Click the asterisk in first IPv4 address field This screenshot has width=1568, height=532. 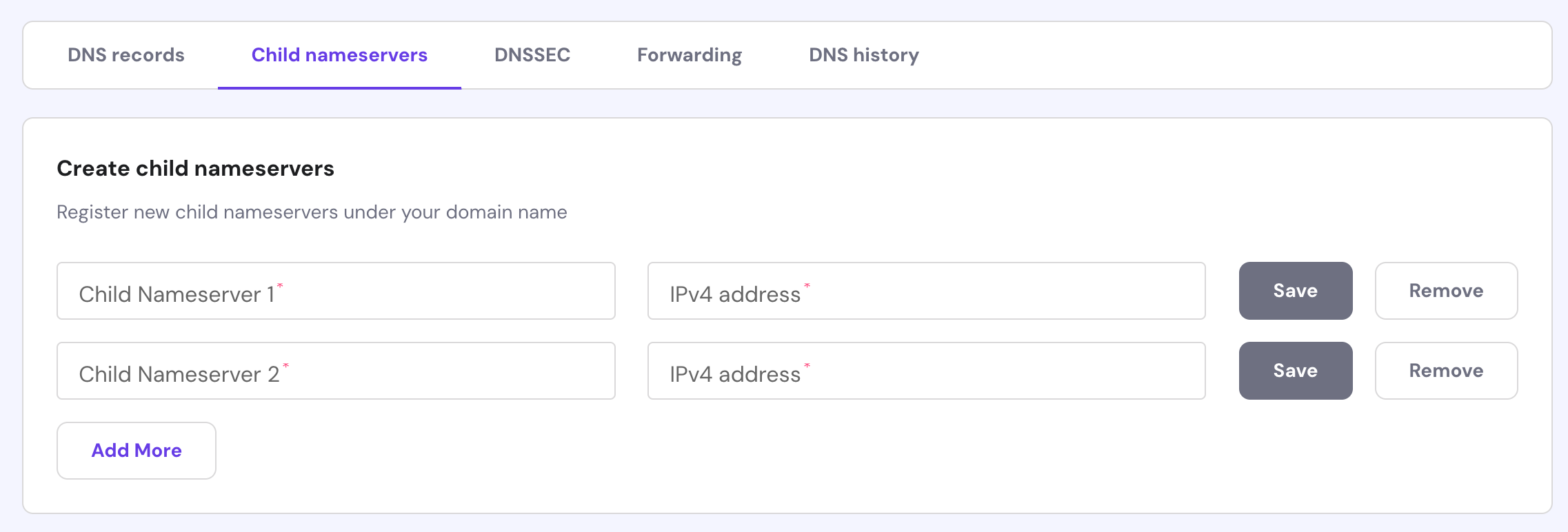coord(807,285)
